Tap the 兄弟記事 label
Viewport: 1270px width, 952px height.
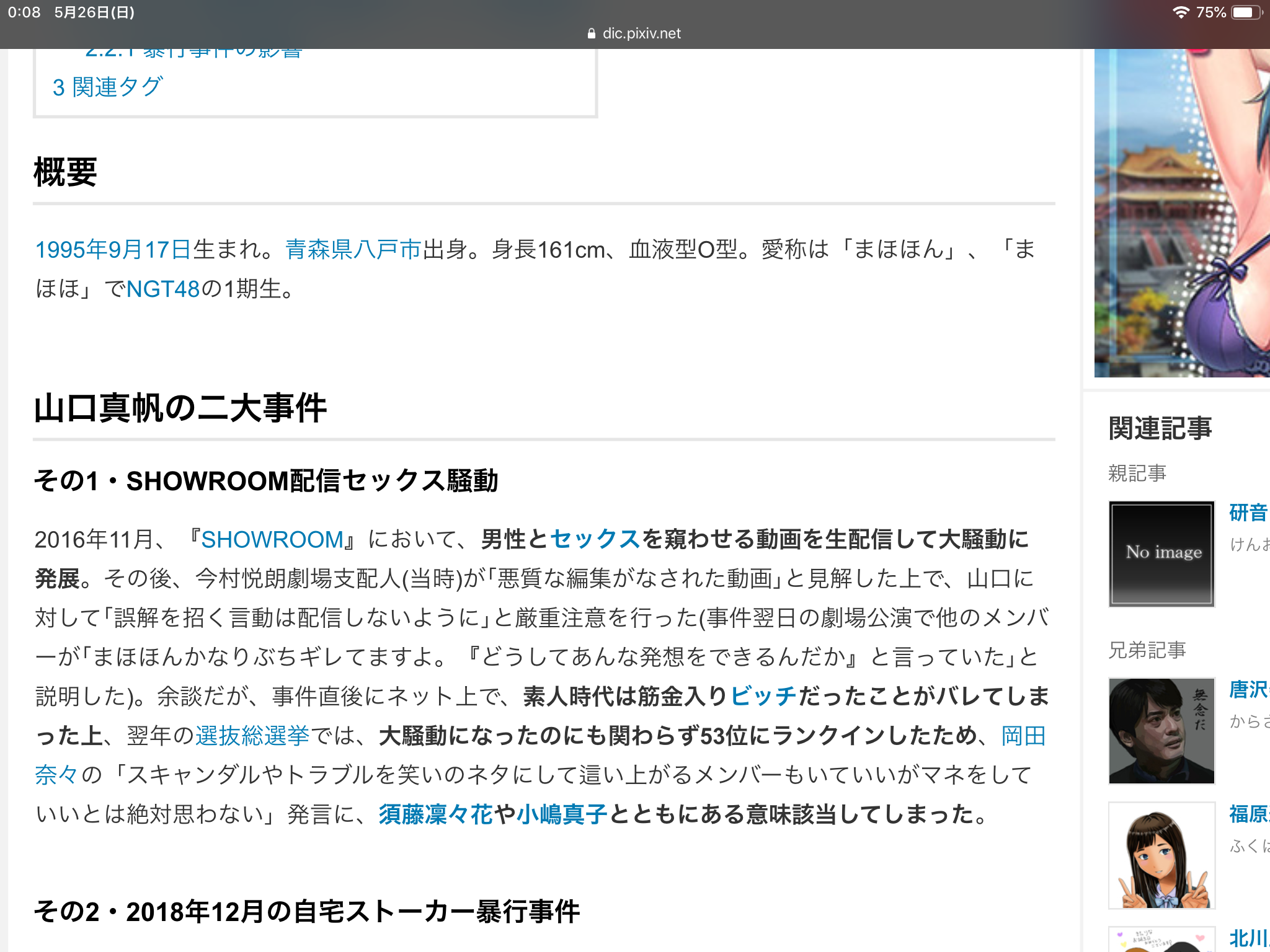tap(1147, 650)
